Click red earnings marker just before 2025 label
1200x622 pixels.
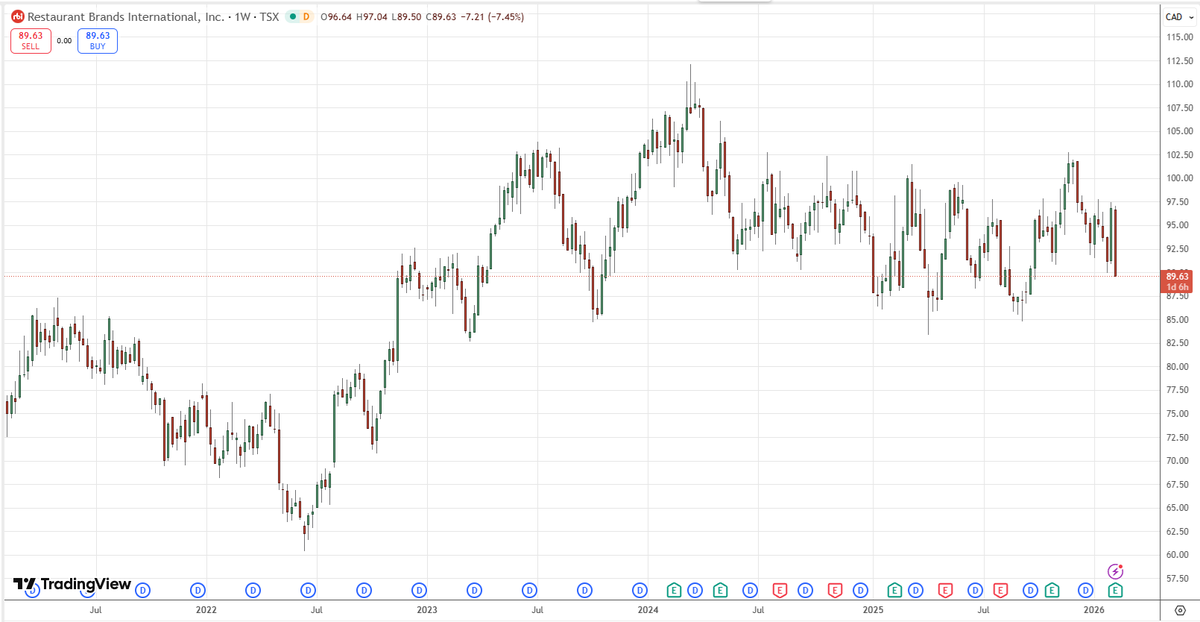pos(833,591)
